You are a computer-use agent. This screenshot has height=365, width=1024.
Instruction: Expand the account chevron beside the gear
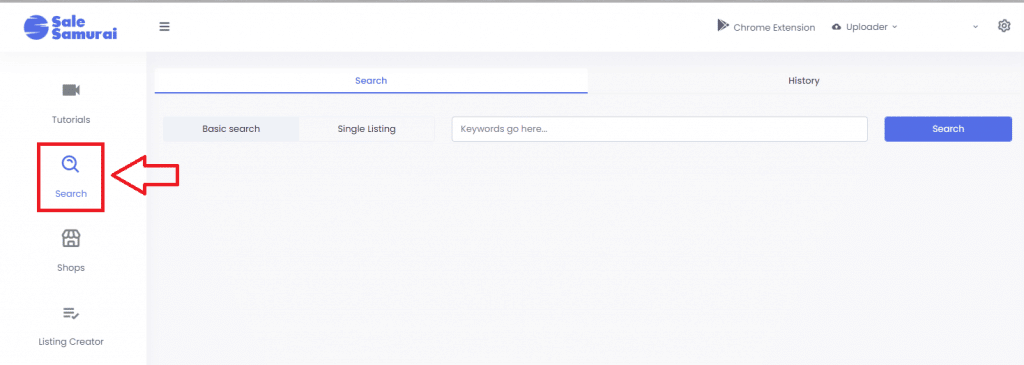(x=975, y=27)
